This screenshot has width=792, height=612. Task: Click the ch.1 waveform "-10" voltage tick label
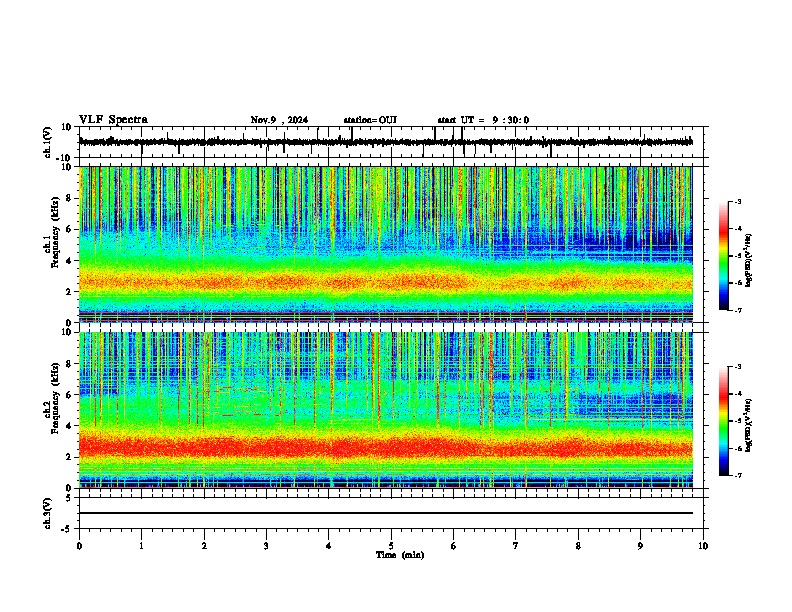[65, 158]
